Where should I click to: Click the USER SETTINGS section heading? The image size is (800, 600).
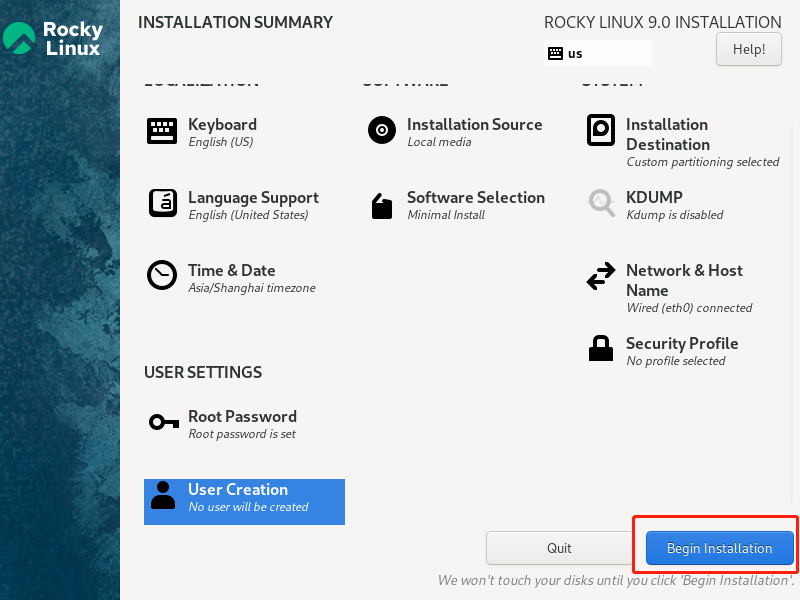coord(203,372)
